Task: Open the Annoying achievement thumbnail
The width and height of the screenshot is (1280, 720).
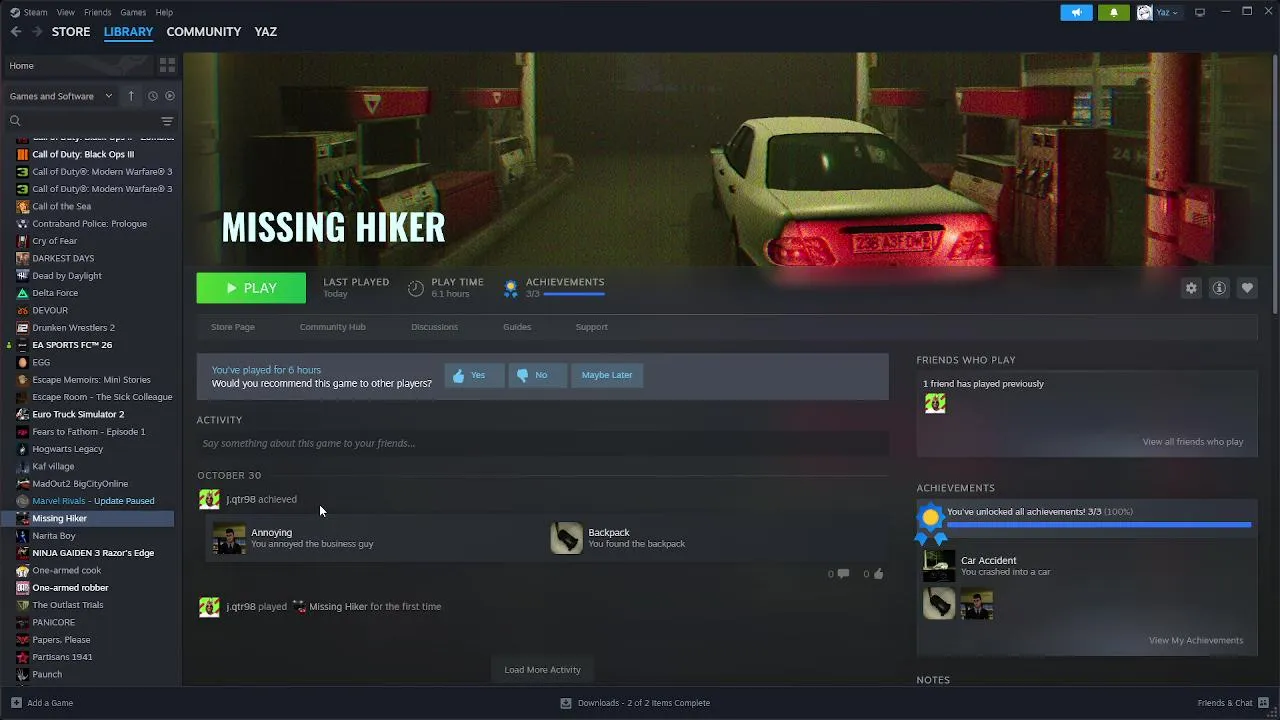Action: [229, 538]
